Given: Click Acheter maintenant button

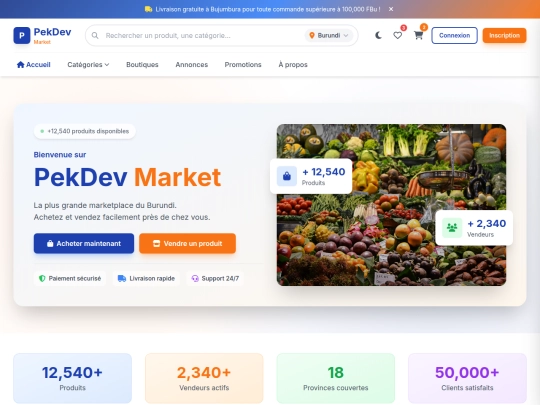Looking at the screenshot, I should (x=84, y=243).
